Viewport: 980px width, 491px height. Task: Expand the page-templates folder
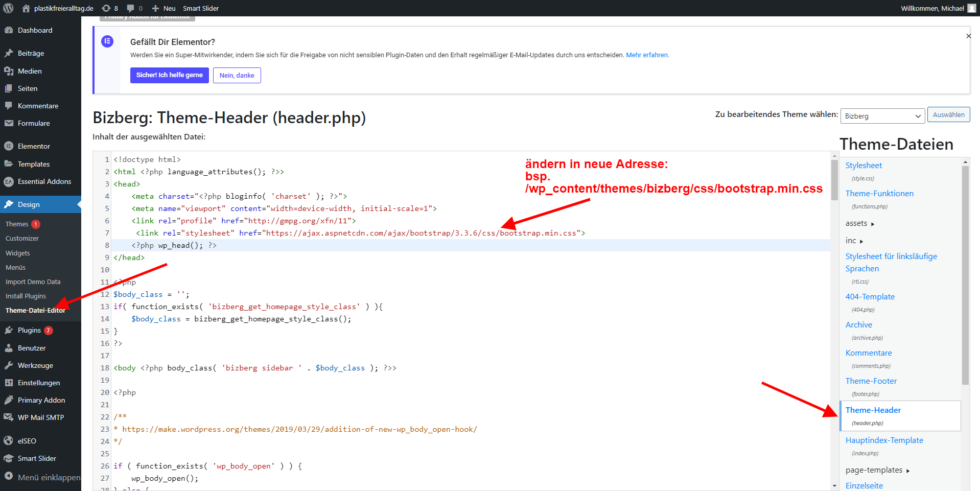tap(877, 470)
